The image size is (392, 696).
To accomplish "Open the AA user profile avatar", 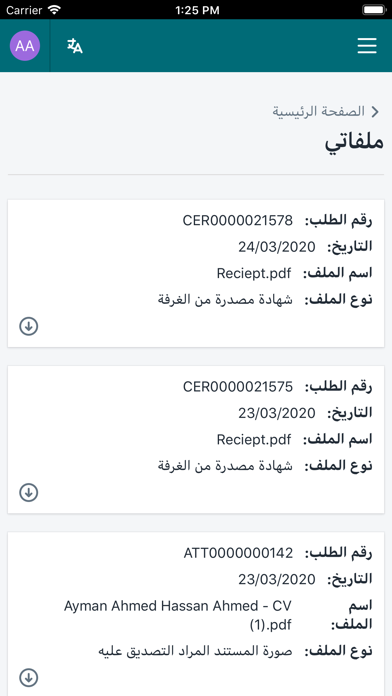I will pos(25,46).
